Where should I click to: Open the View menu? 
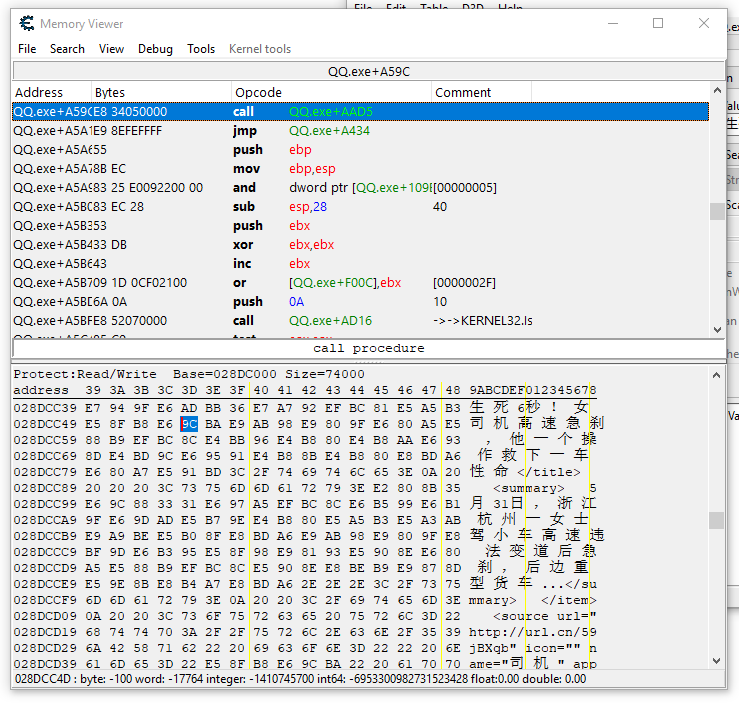[x=111, y=49]
